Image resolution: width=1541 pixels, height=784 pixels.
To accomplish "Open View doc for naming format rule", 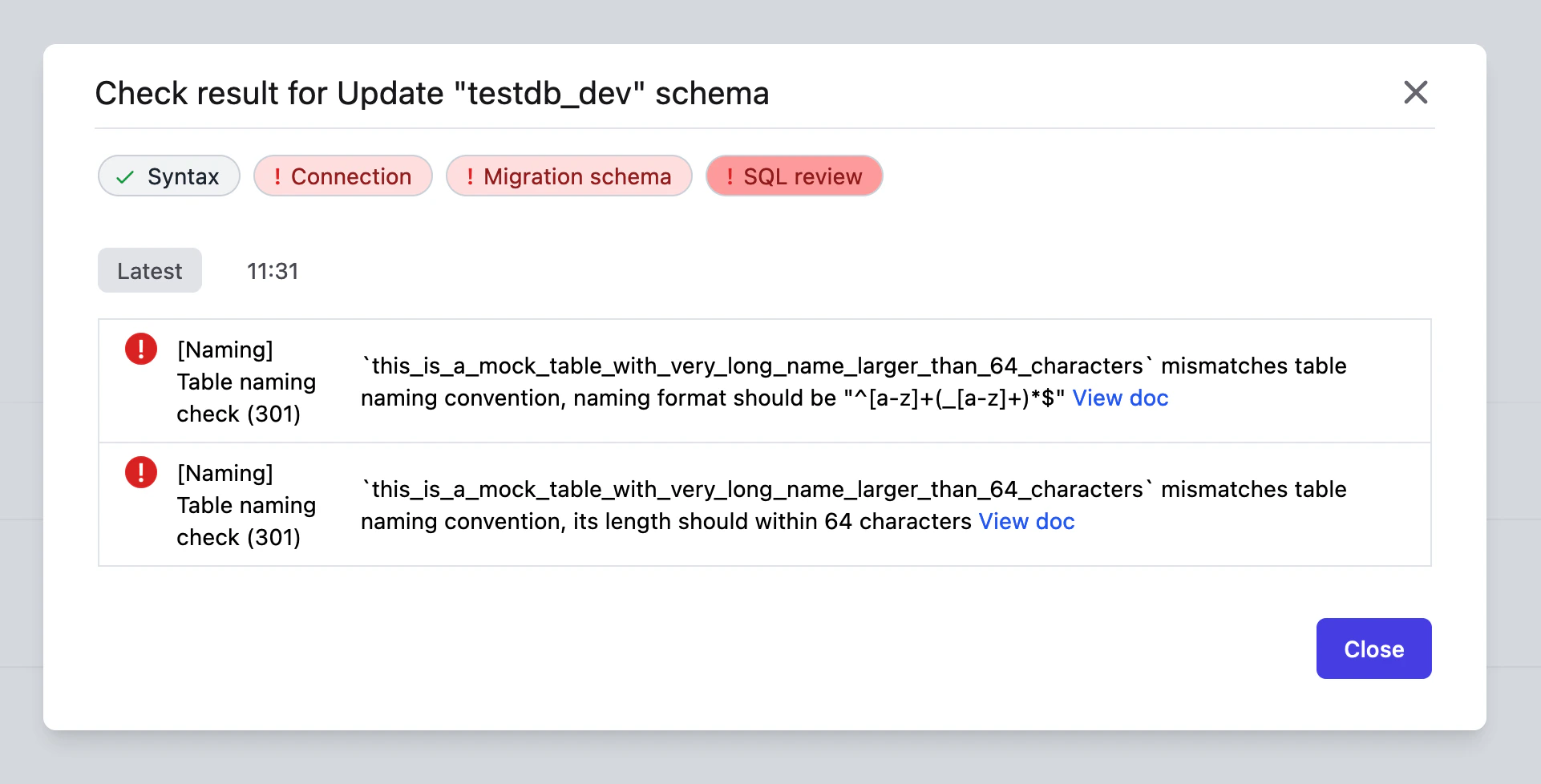I will tap(1120, 398).
